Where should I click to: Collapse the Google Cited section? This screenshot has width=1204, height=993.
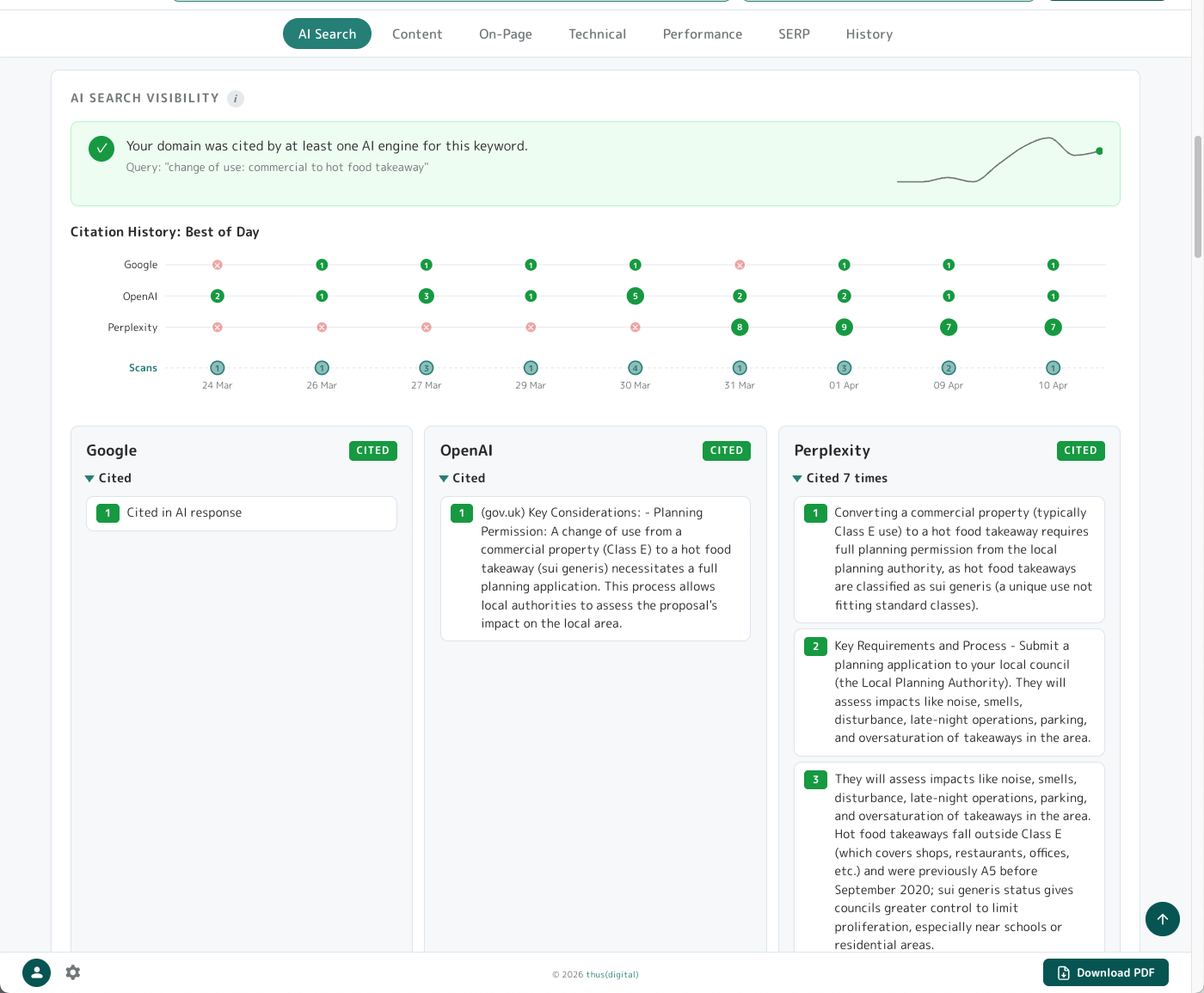pos(108,478)
